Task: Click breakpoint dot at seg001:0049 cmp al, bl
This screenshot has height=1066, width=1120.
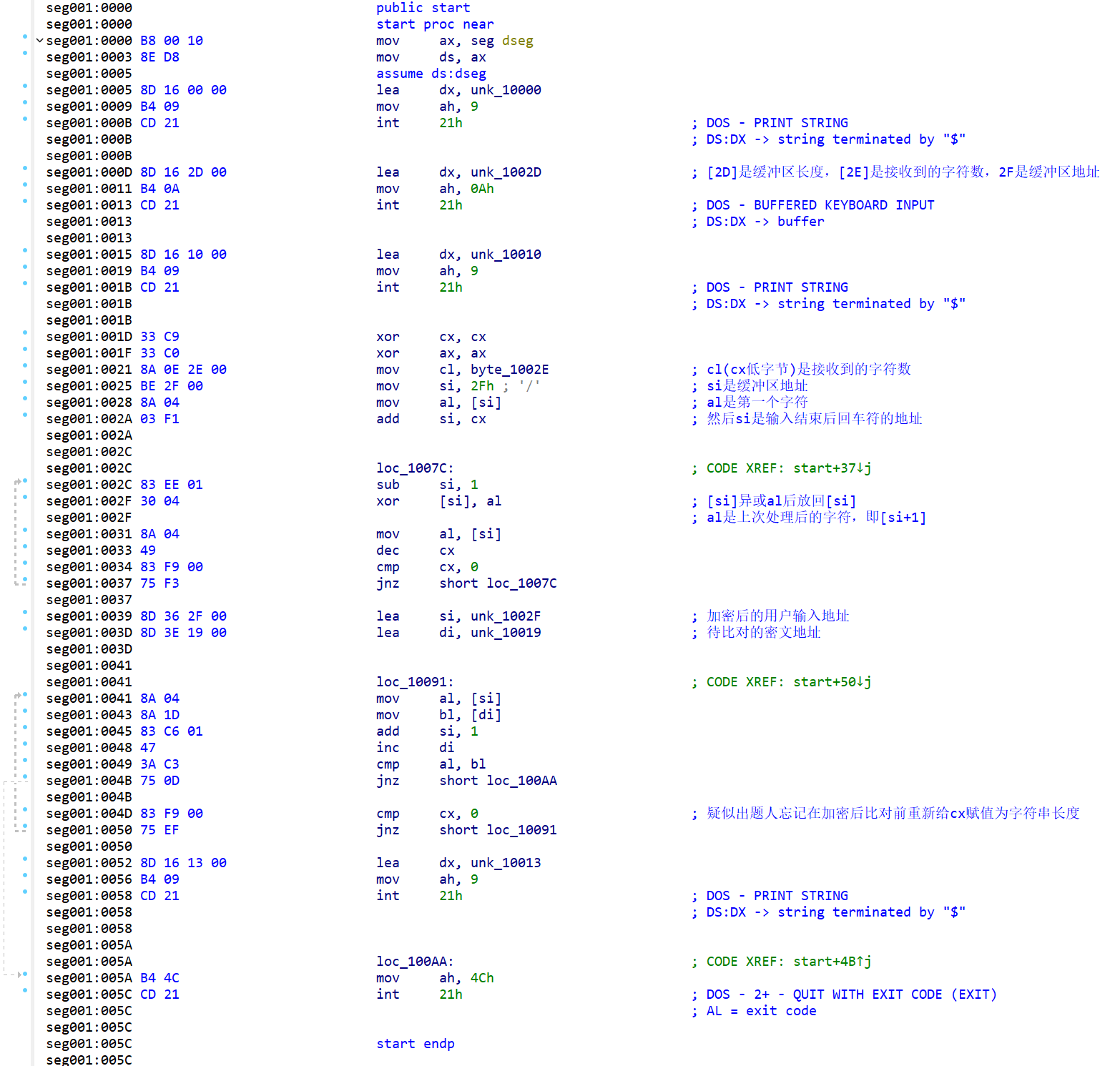Action: point(25,760)
